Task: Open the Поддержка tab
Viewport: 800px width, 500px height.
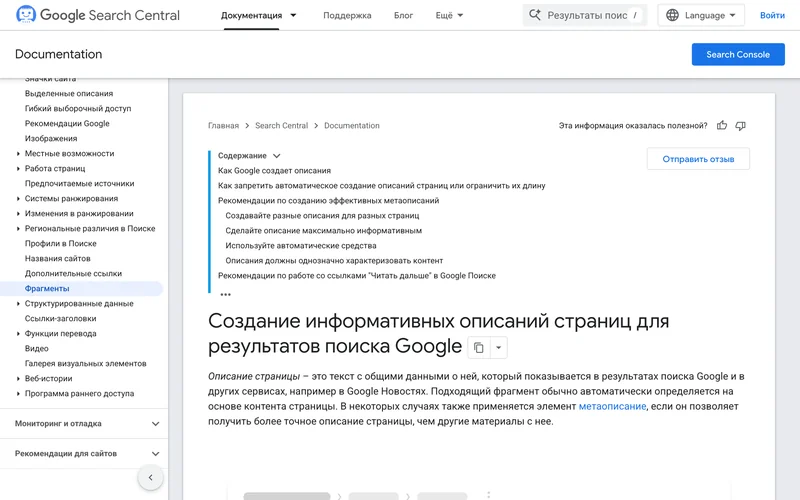Action: 347,15
